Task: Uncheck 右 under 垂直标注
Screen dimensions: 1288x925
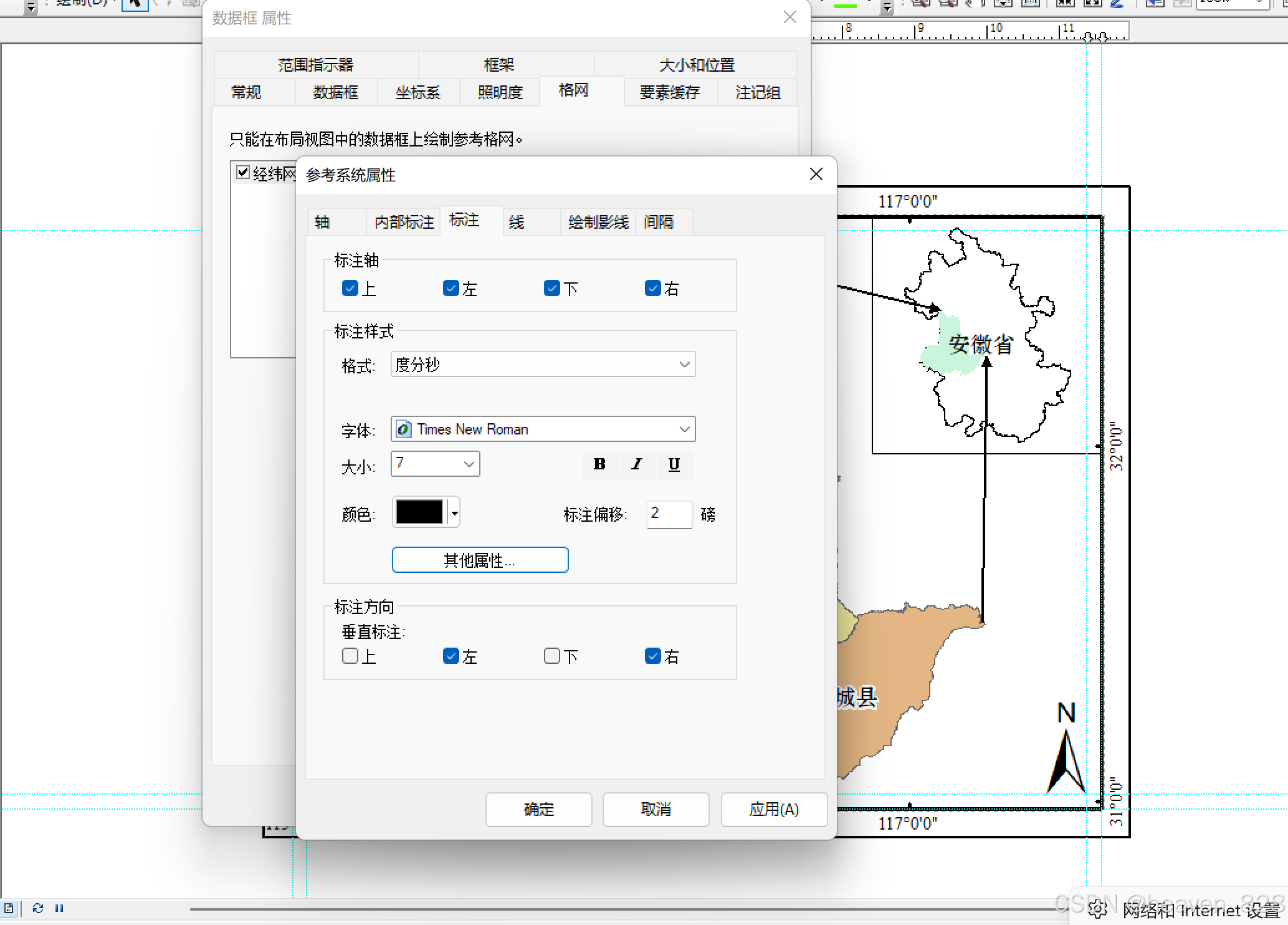Action: (653, 656)
